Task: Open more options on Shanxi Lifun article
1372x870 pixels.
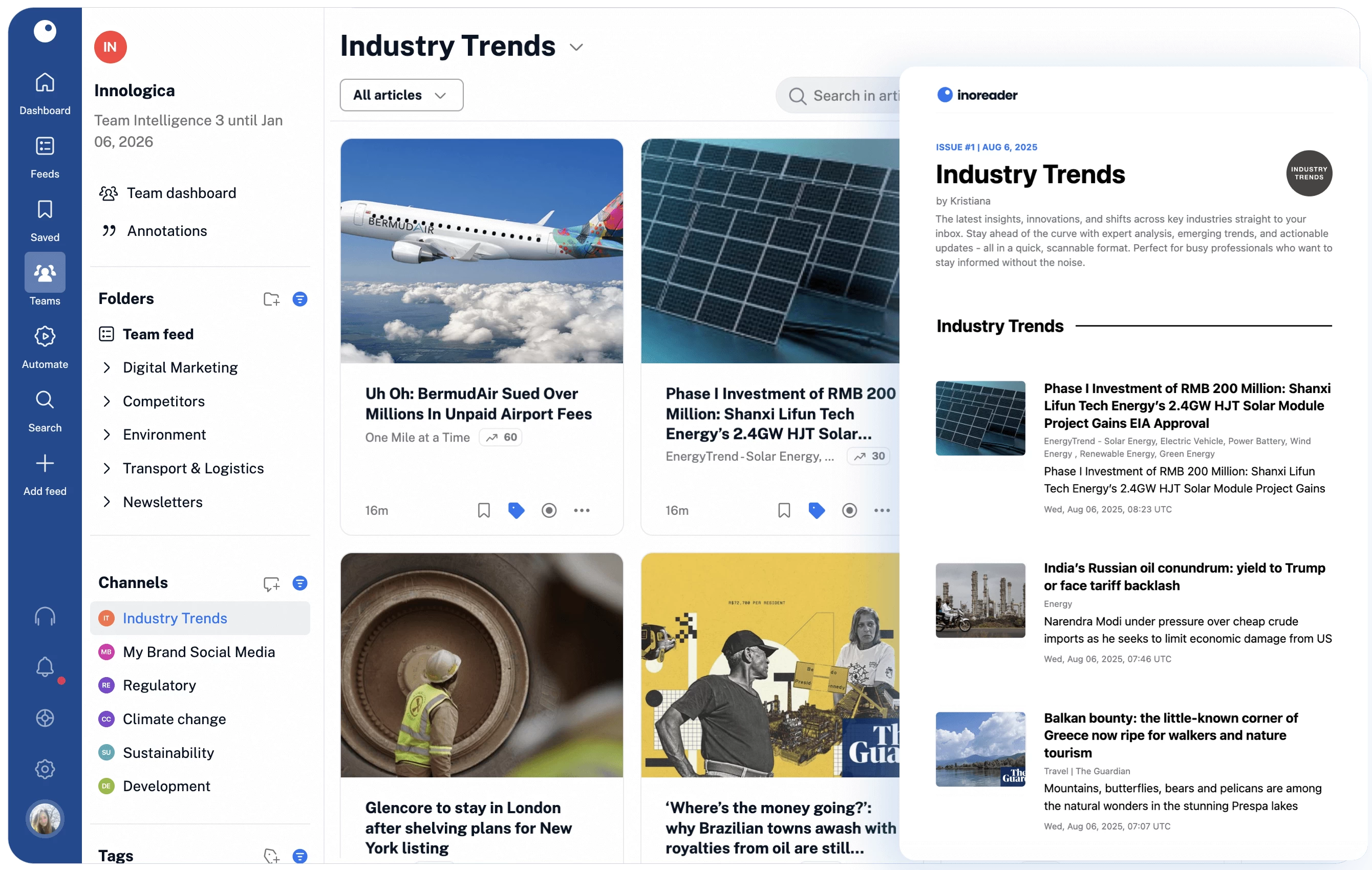Action: tap(882, 510)
